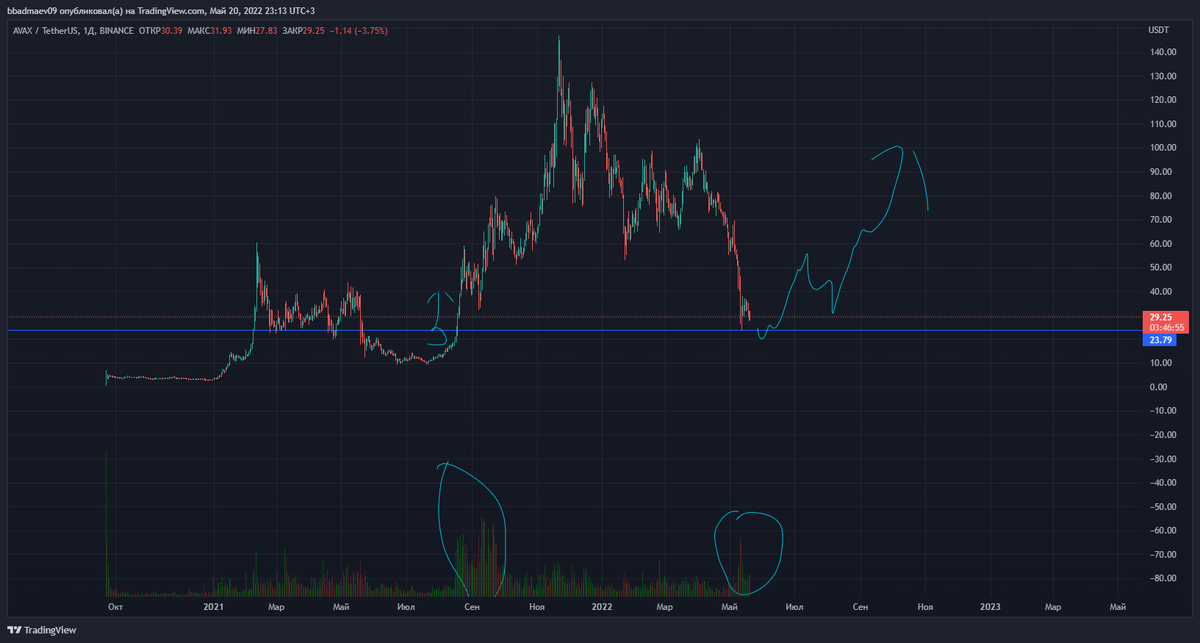
Task: Click the -20.00 price axis label
Action: 1162,435
